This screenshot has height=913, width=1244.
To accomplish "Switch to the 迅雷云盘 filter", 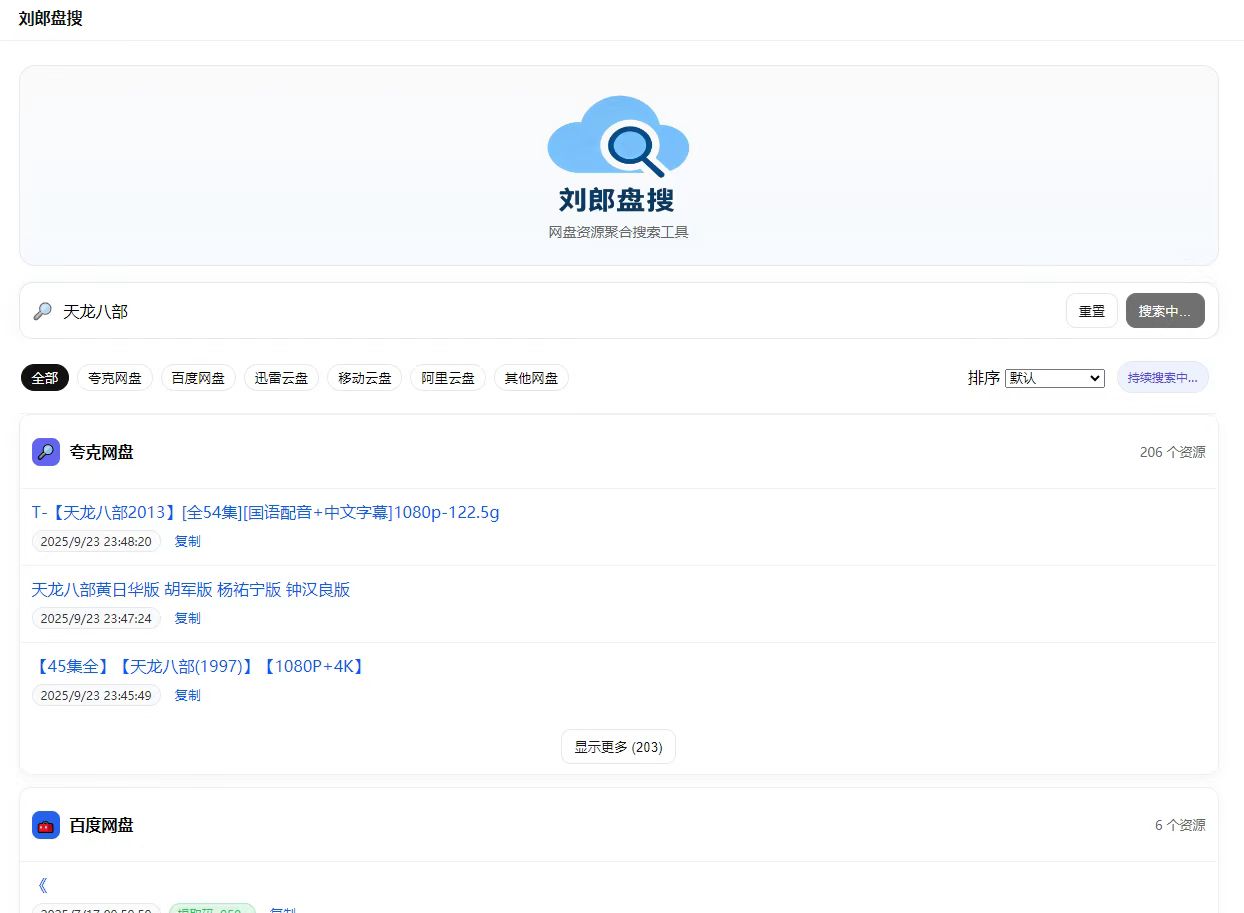I will point(281,378).
